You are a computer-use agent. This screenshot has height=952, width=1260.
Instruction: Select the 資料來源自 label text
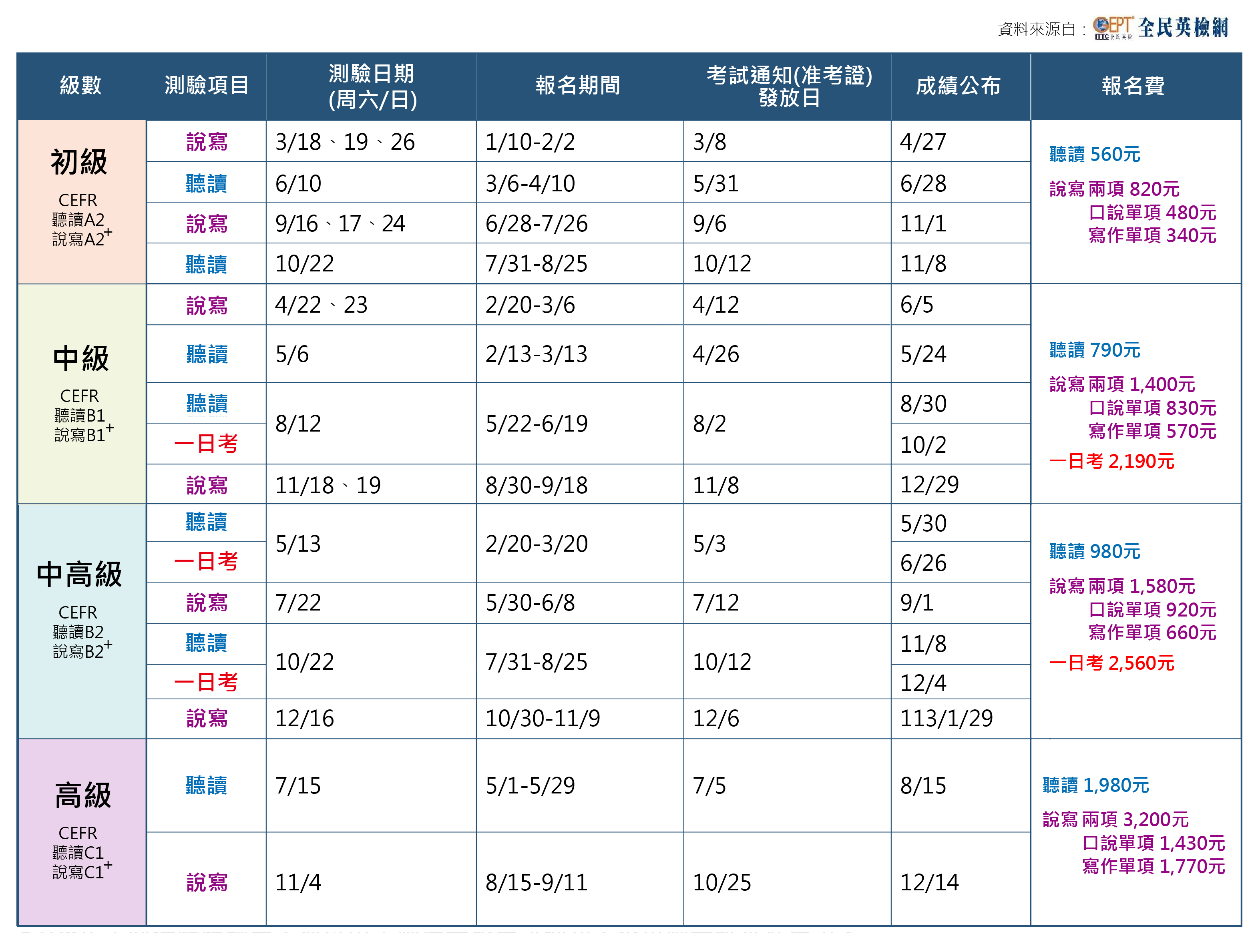tap(1036, 29)
